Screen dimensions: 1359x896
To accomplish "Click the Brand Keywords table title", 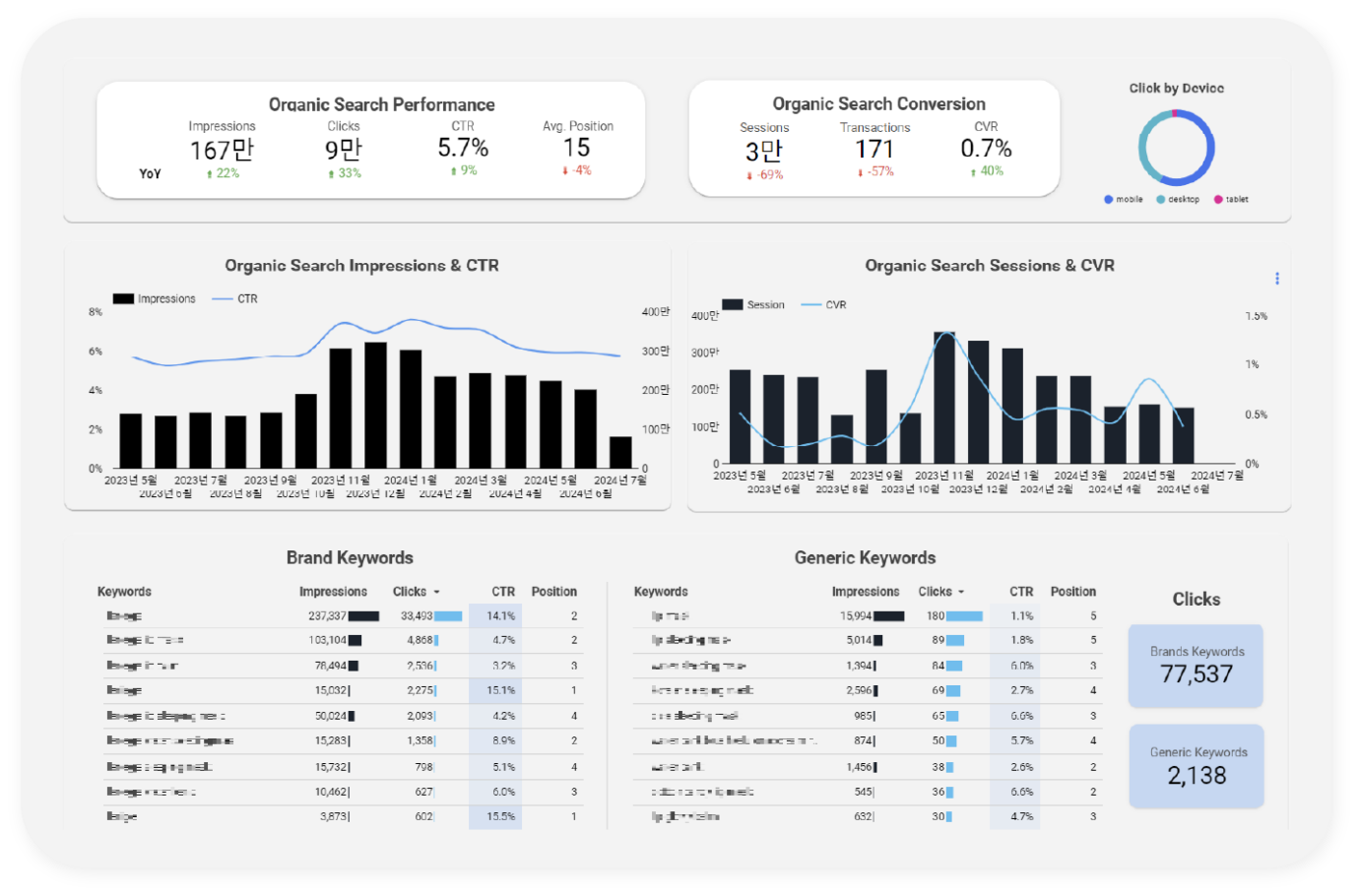I will [350, 557].
